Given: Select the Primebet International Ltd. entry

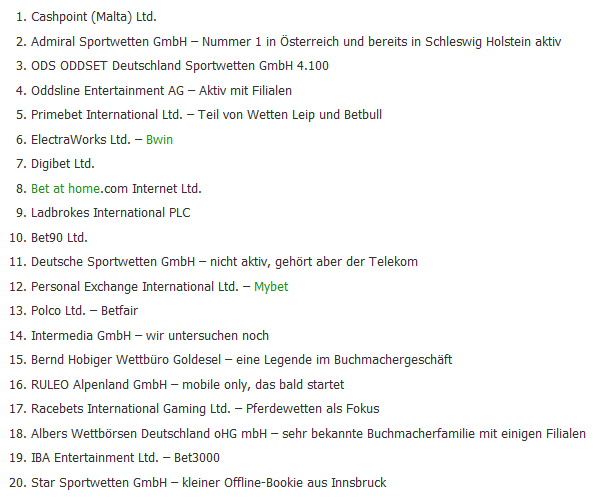Looking at the screenshot, I should click(x=207, y=115).
